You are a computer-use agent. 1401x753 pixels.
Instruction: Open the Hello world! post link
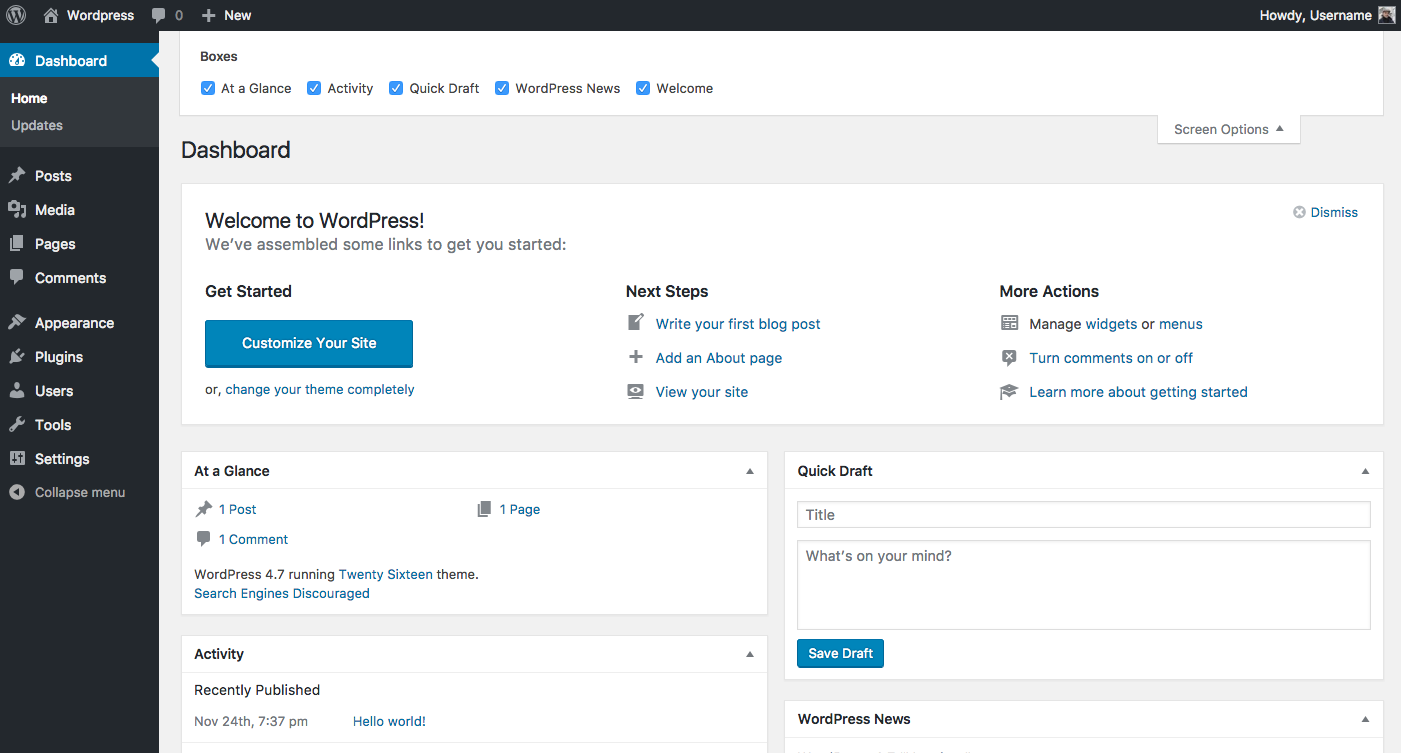389,721
